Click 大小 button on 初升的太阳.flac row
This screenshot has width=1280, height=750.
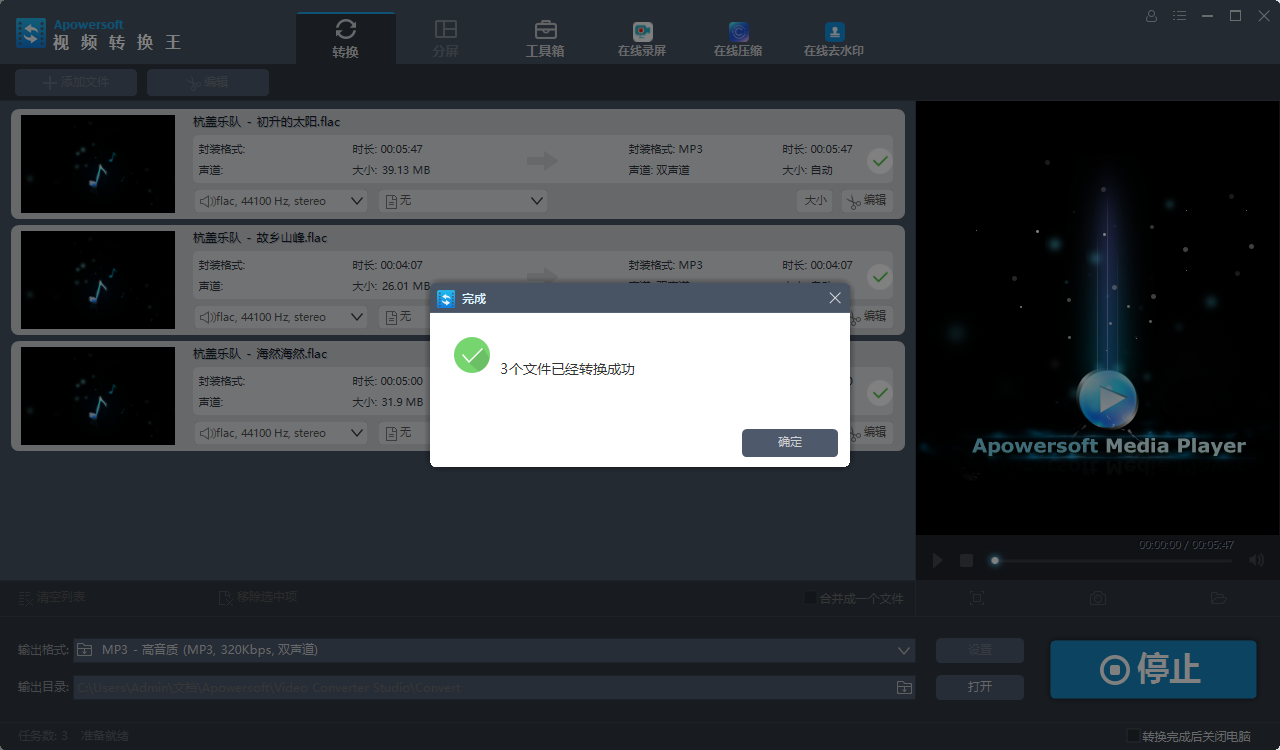point(816,200)
